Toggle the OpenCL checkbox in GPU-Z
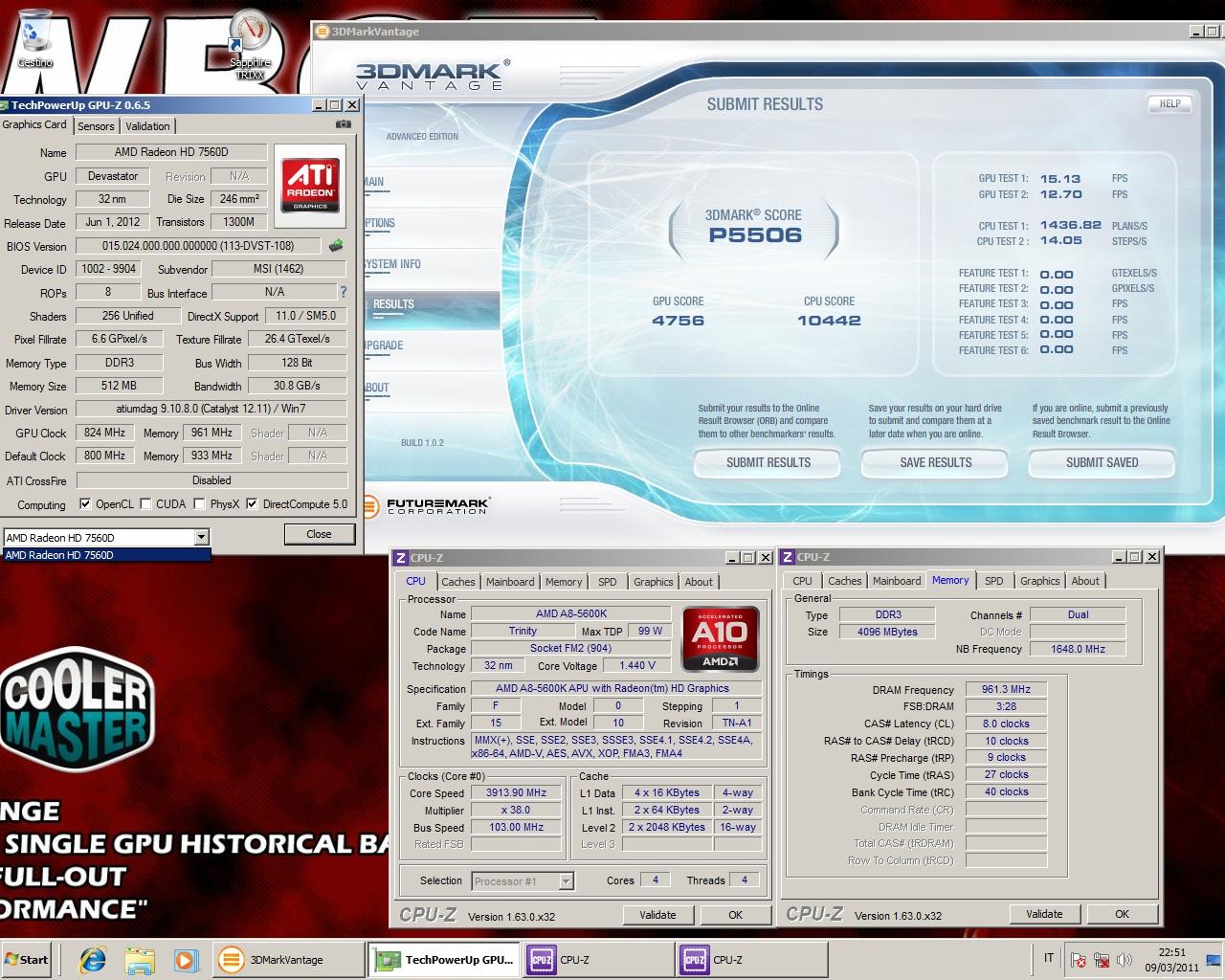This screenshot has width=1225, height=980. (x=85, y=504)
